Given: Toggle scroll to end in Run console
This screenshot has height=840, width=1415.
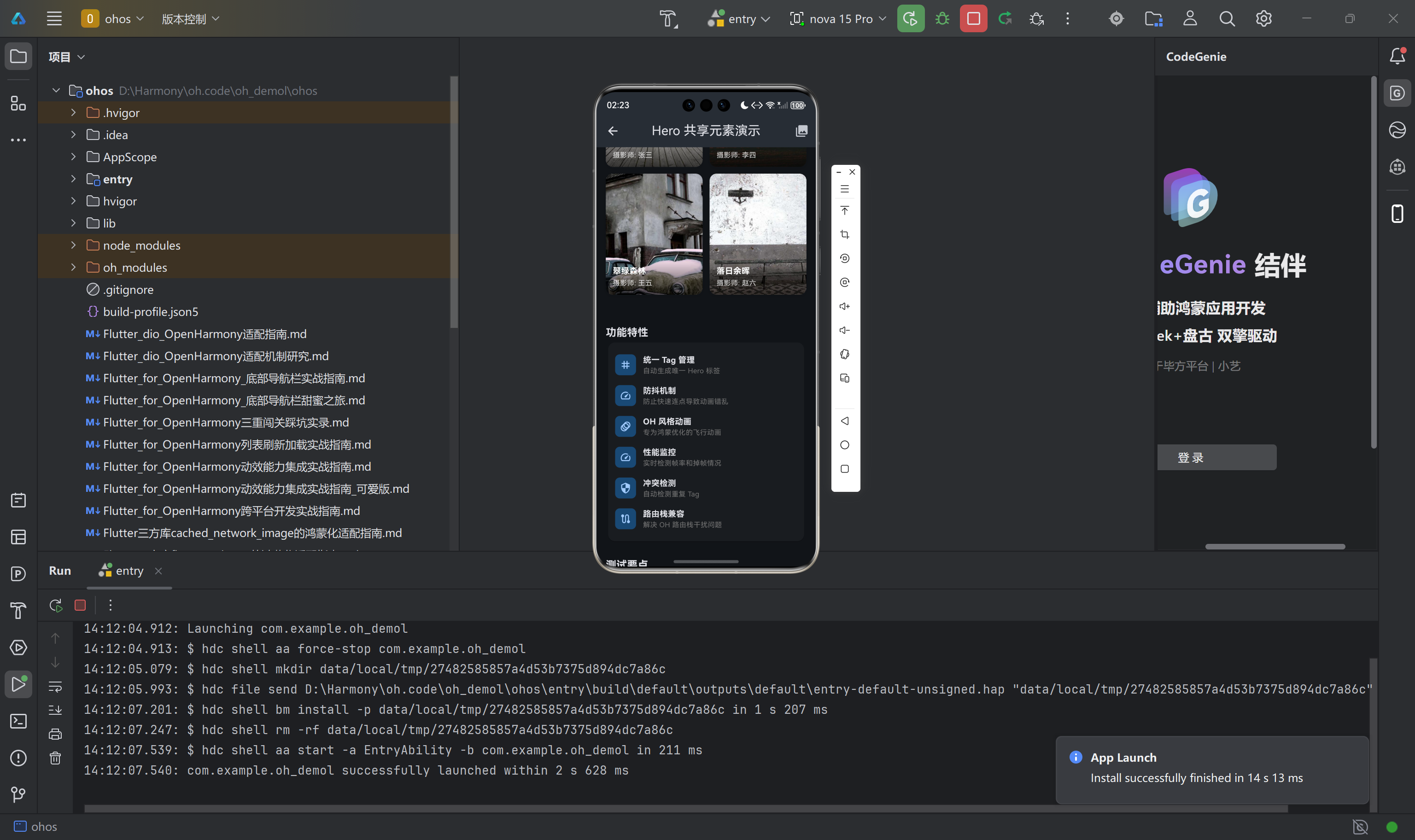Looking at the screenshot, I should [55, 710].
